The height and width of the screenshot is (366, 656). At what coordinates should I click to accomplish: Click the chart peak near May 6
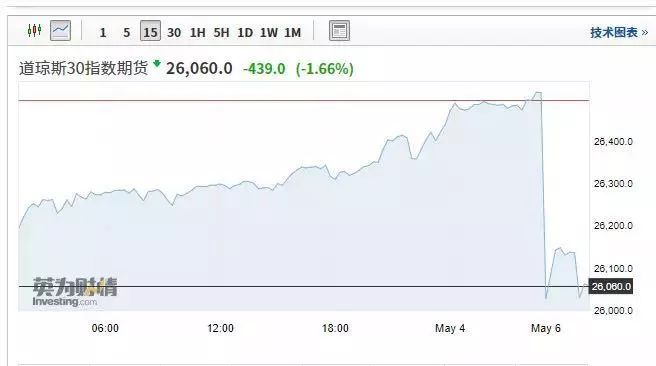[x=538, y=92]
